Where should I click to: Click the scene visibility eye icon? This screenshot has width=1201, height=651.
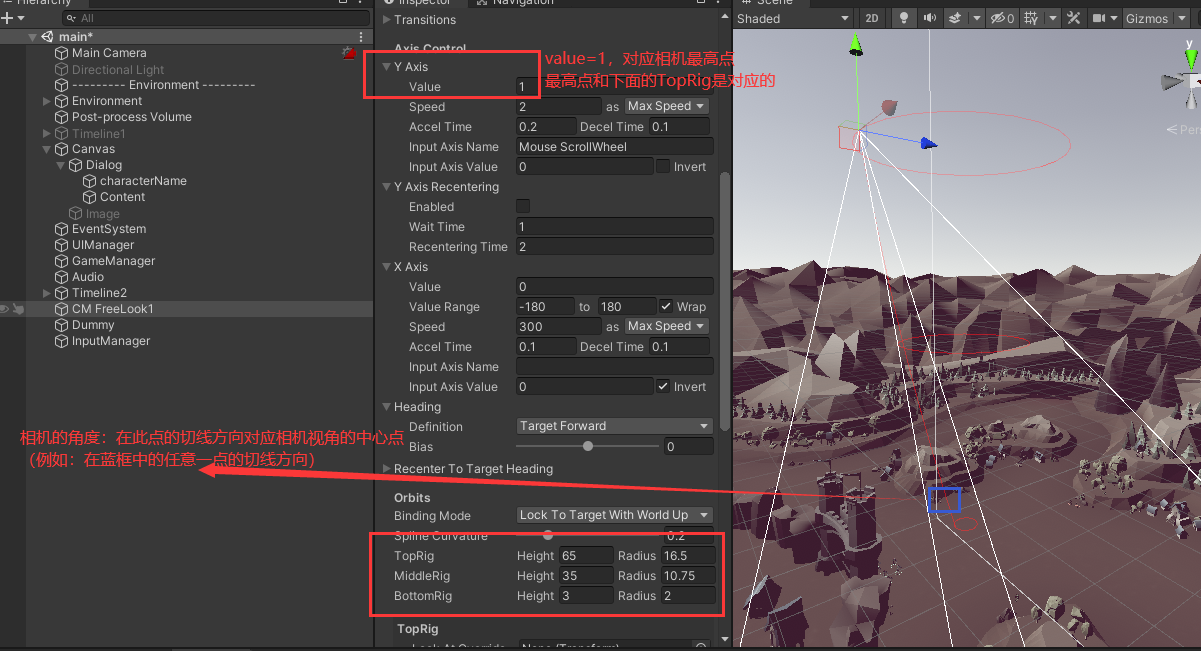coord(1000,18)
